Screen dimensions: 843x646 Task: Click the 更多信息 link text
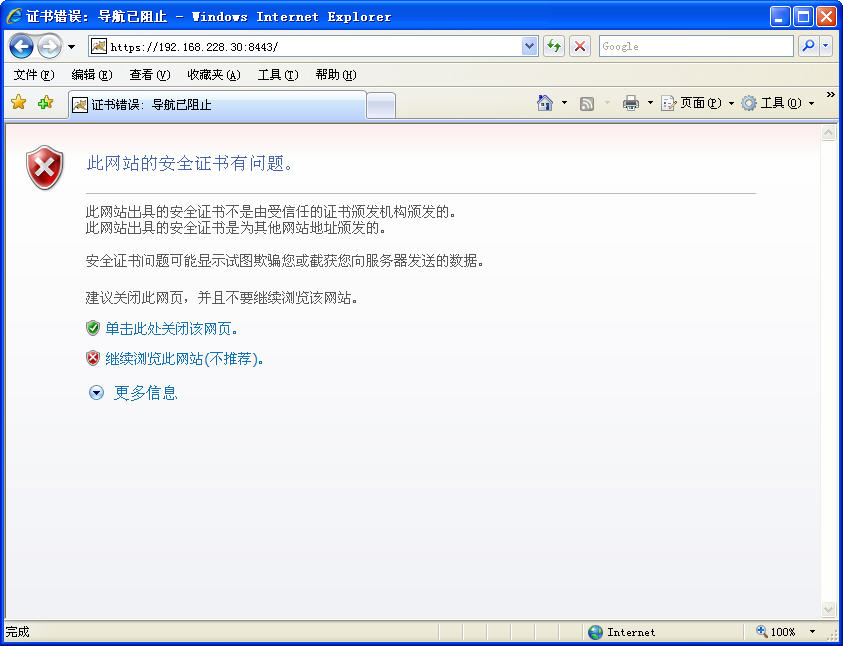(146, 393)
